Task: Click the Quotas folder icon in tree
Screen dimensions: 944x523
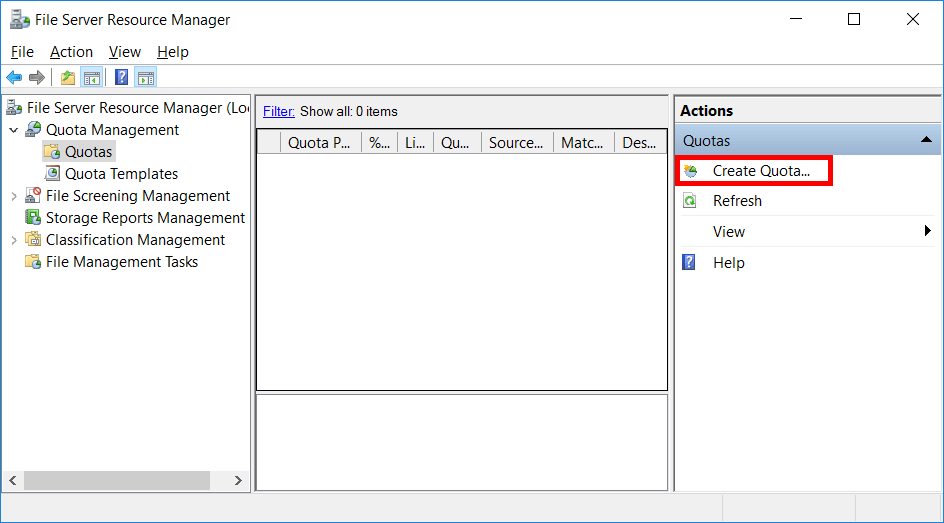Action: pyautogui.click(x=52, y=152)
